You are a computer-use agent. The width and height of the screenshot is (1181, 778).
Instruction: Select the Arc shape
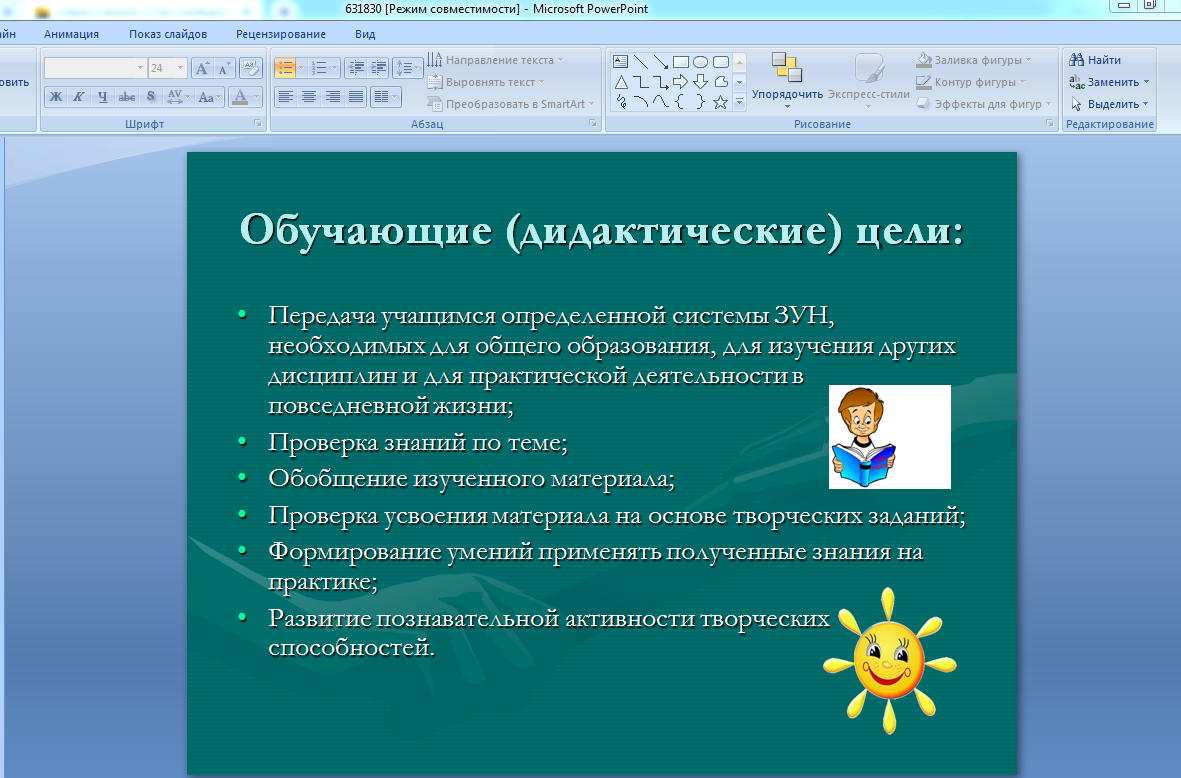(x=641, y=102)
